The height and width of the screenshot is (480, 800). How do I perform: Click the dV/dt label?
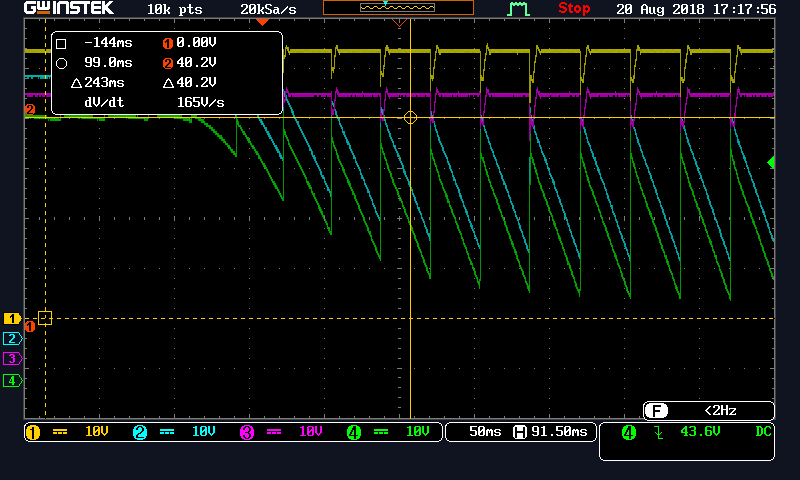pos(104,103)
